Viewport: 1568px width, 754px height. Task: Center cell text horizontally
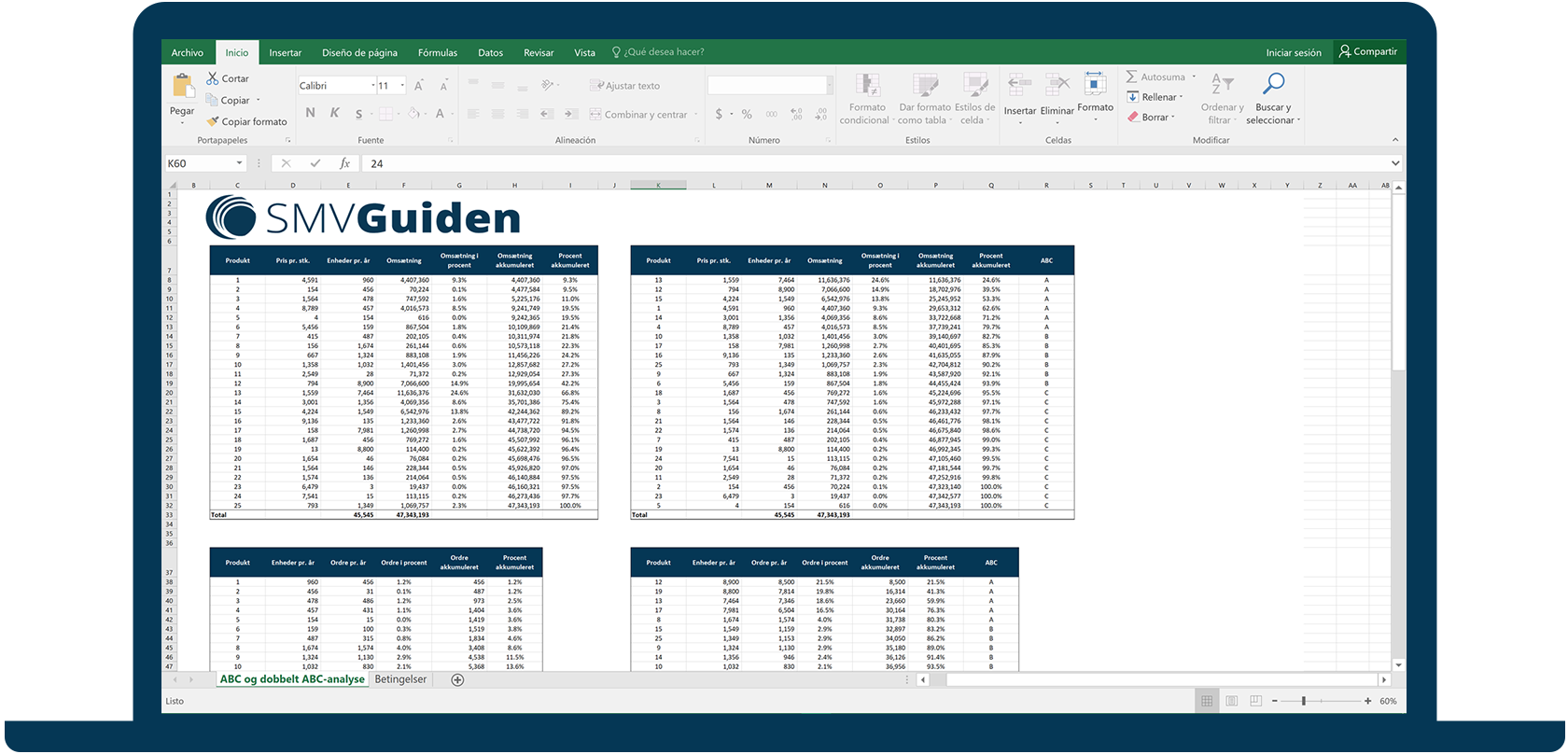(497, 114)
